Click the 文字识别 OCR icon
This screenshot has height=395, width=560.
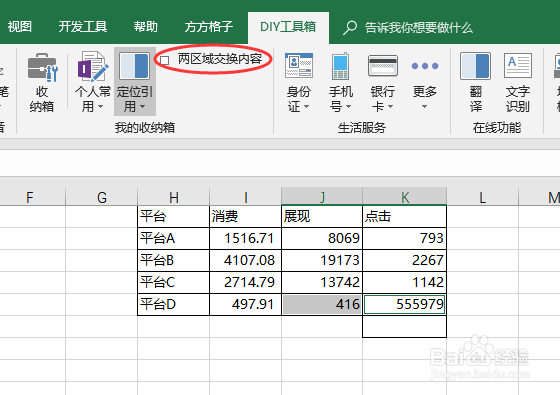(x=518, y=65)
